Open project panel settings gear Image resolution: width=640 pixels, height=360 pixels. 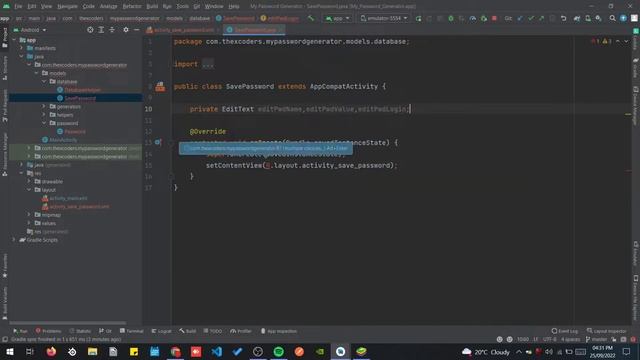coord(126,30)
